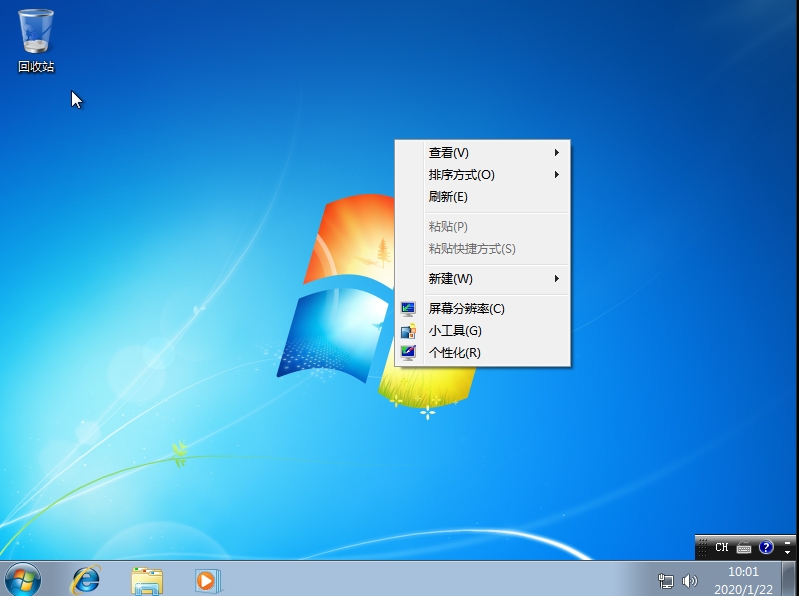Expand the 查看(V) submenu arrow
The image size is (799, 596).
tap(557, 152)
